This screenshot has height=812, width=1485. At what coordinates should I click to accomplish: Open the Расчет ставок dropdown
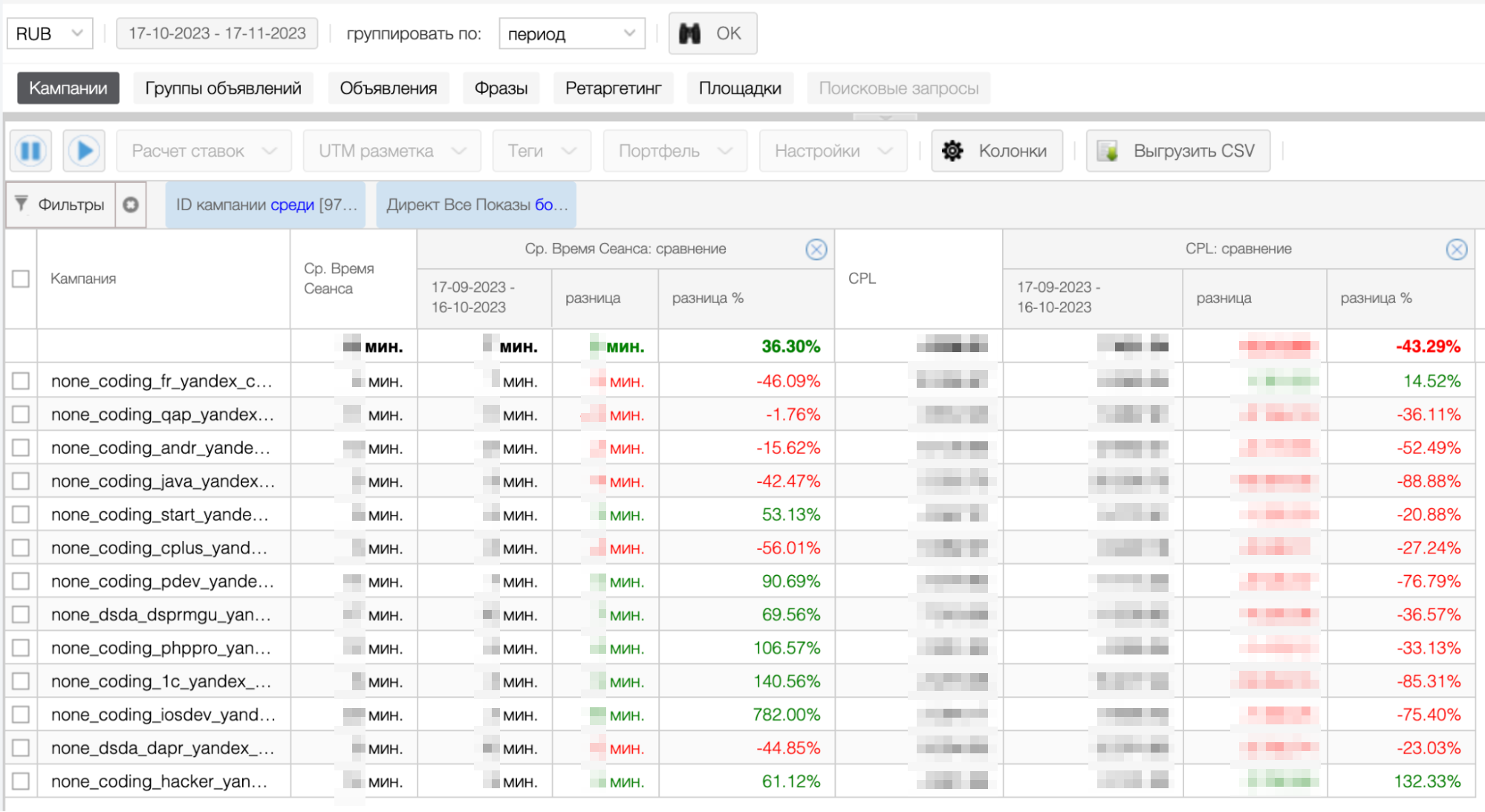[x=204, y=151]
